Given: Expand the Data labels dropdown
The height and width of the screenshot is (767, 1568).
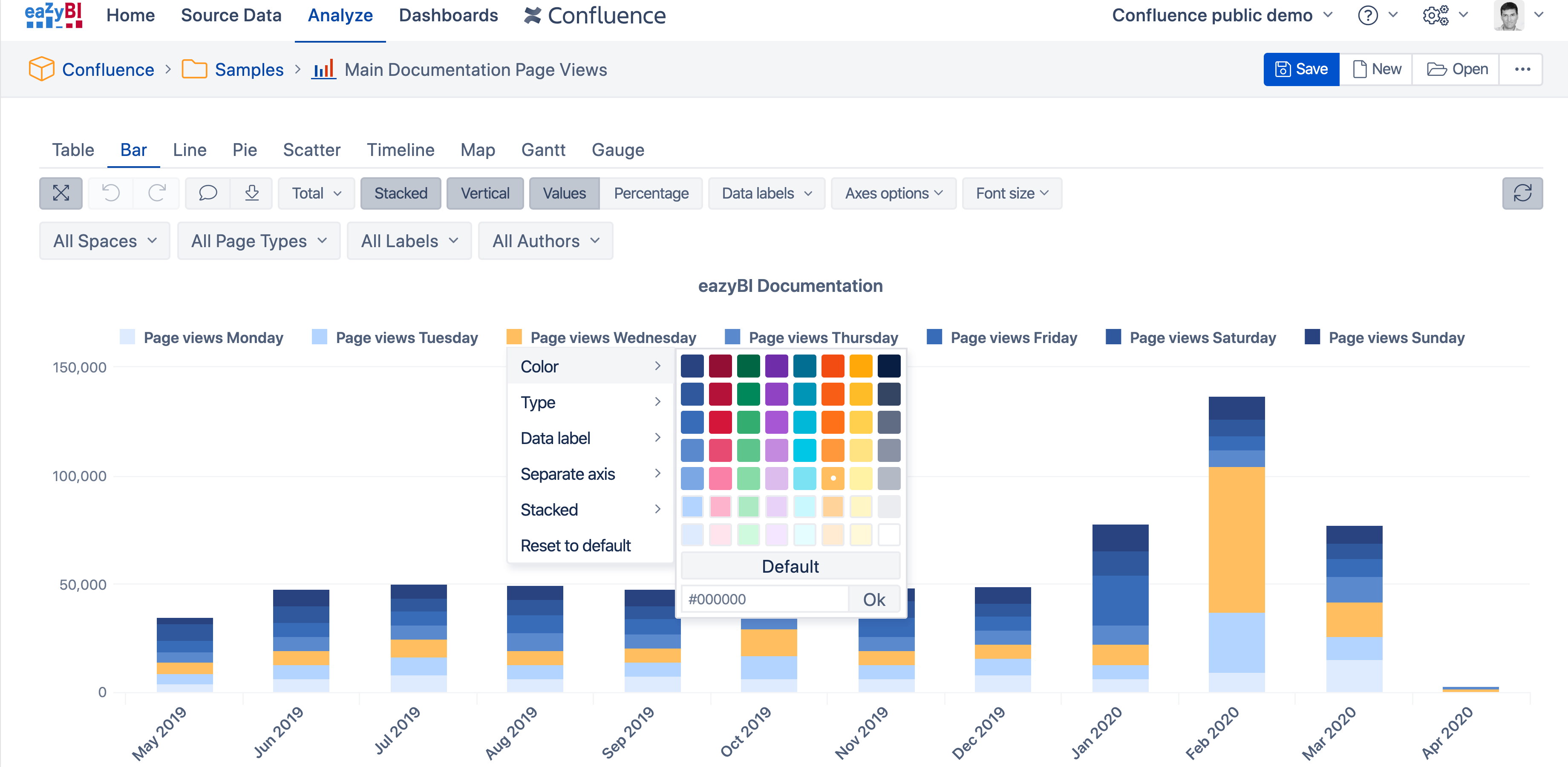Looking at the screenshot, I should [767, 193].
